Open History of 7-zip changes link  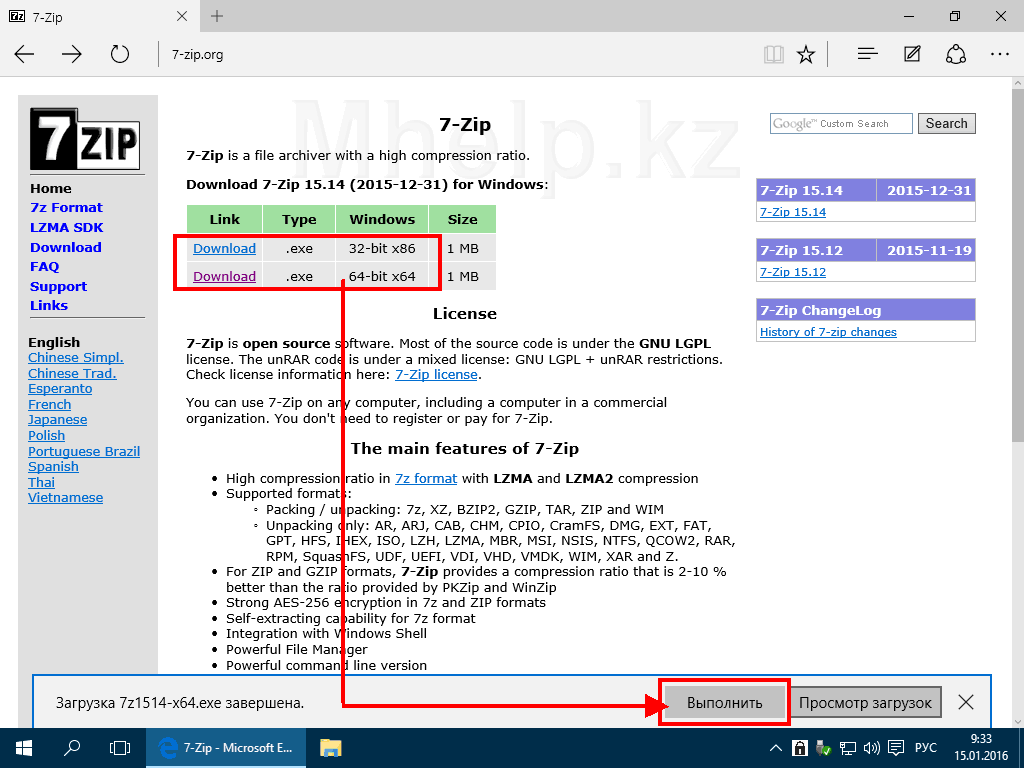click(828, 332)
